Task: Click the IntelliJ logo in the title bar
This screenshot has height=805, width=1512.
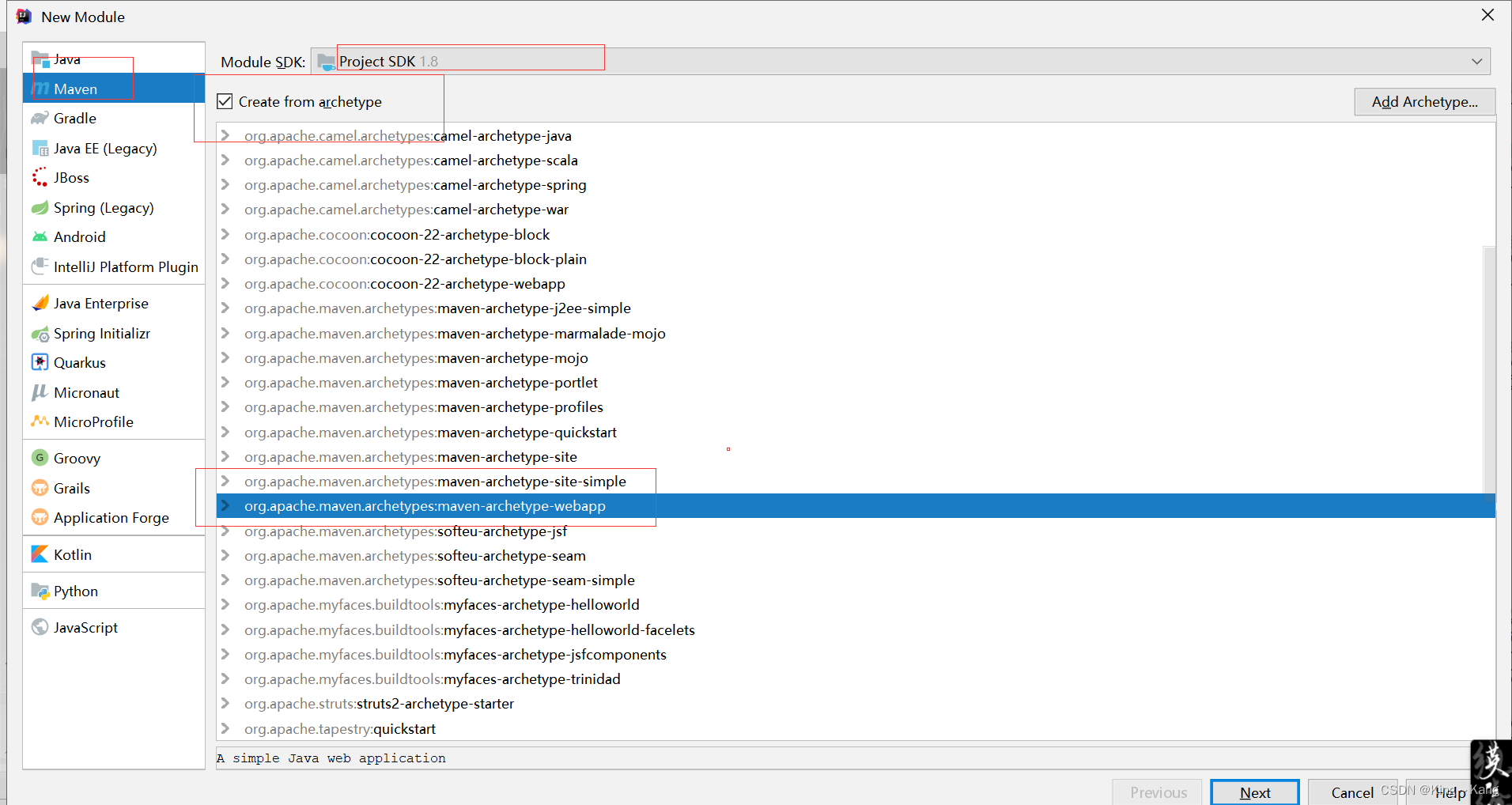Action: click(x=25, y=17)
